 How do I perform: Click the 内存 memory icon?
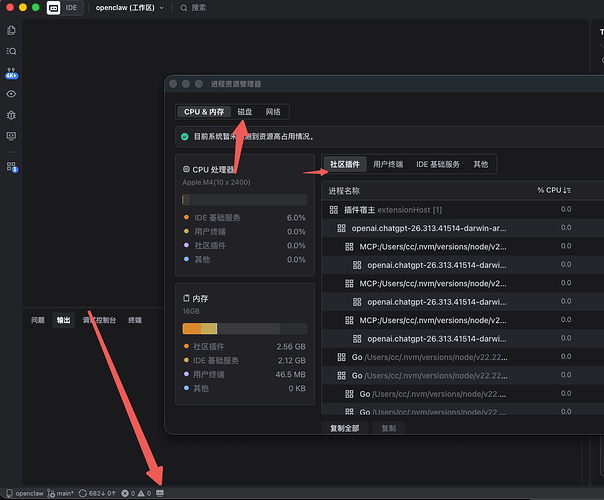coord(186,298)
